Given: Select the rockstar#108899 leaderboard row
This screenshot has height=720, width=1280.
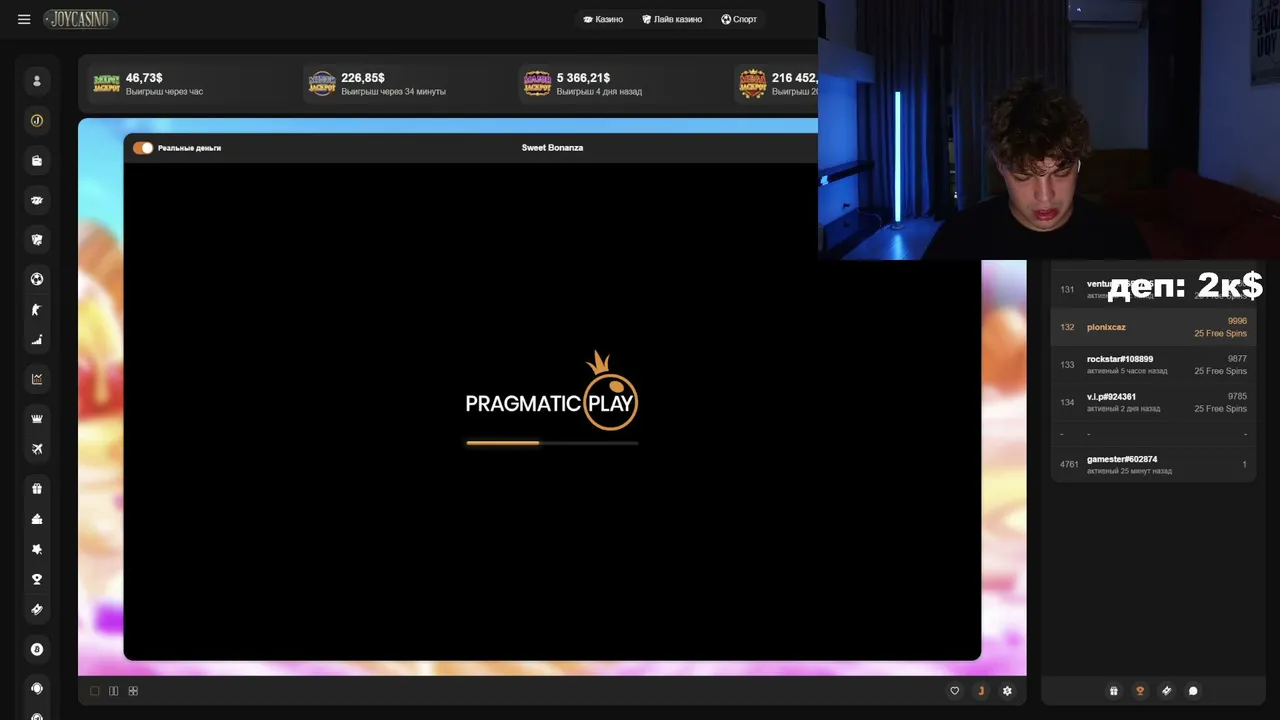Looking at the screenshot, I should pos(1153,365).
